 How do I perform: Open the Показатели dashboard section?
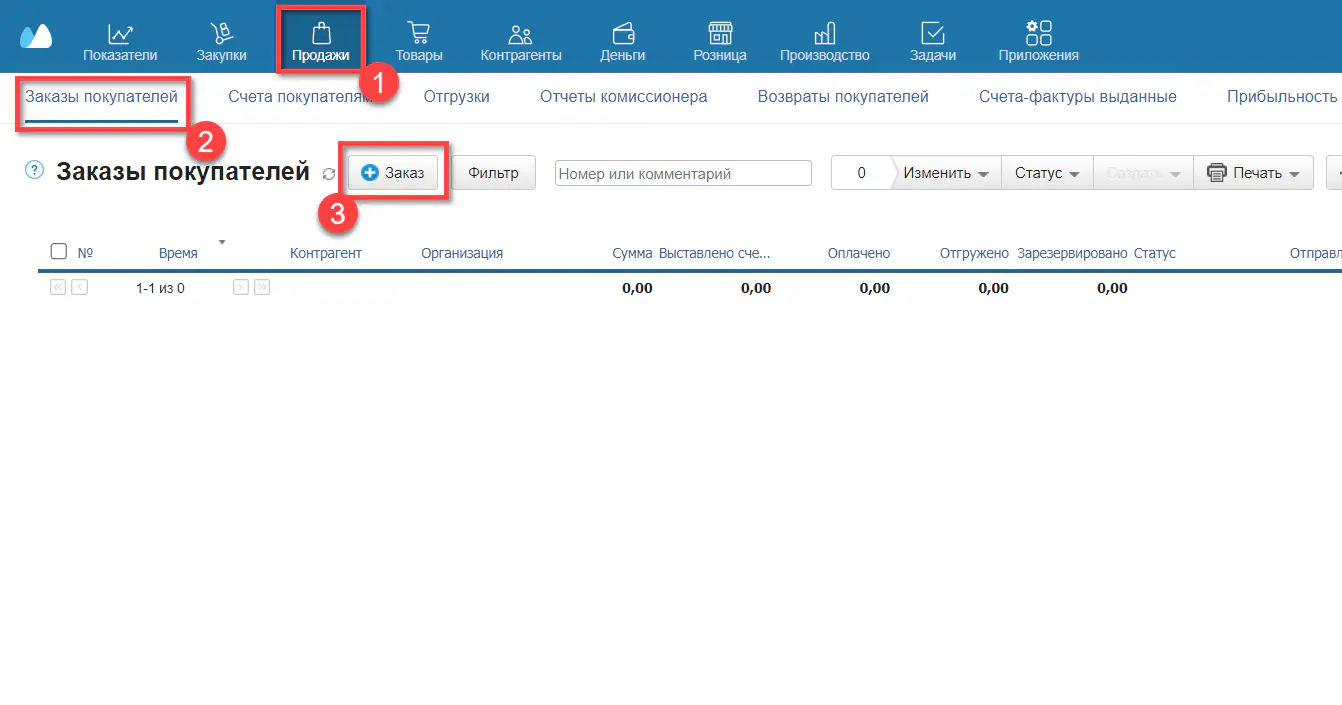[x=120, y=43]
